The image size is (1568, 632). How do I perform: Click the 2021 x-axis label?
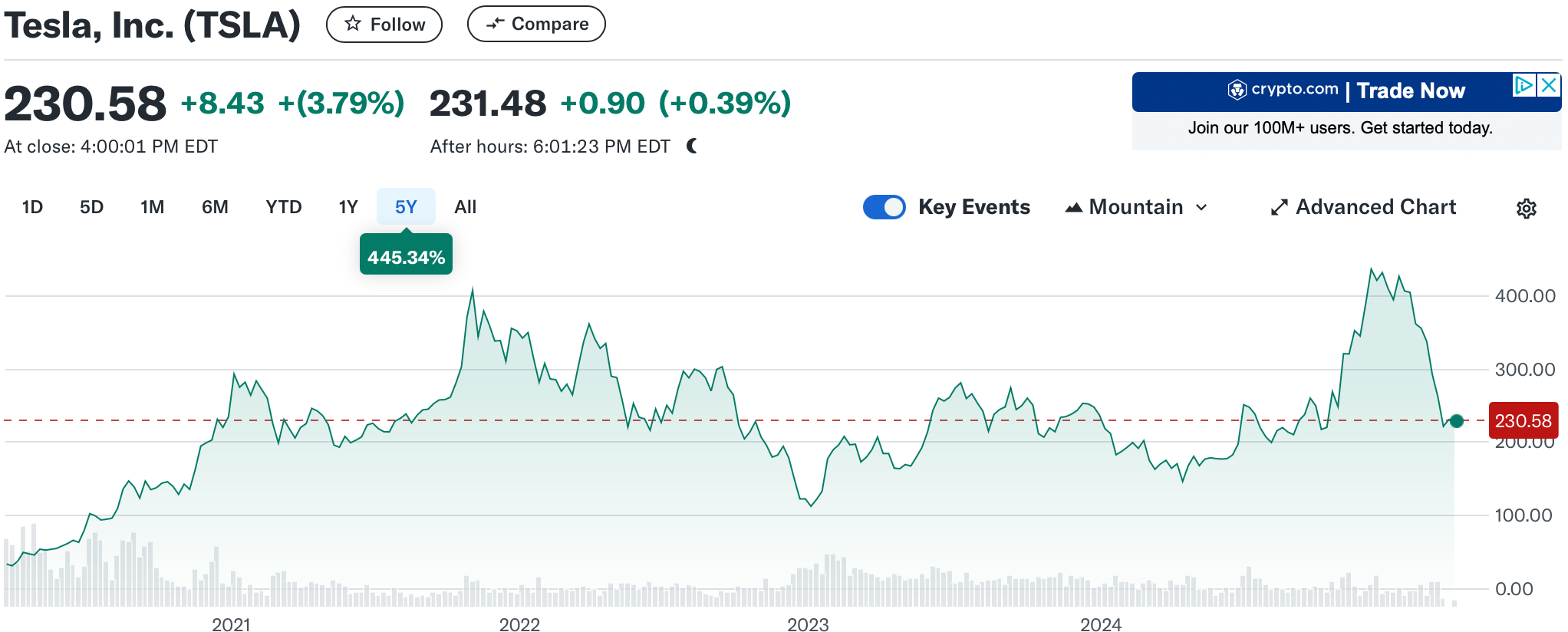pos(231,624)
